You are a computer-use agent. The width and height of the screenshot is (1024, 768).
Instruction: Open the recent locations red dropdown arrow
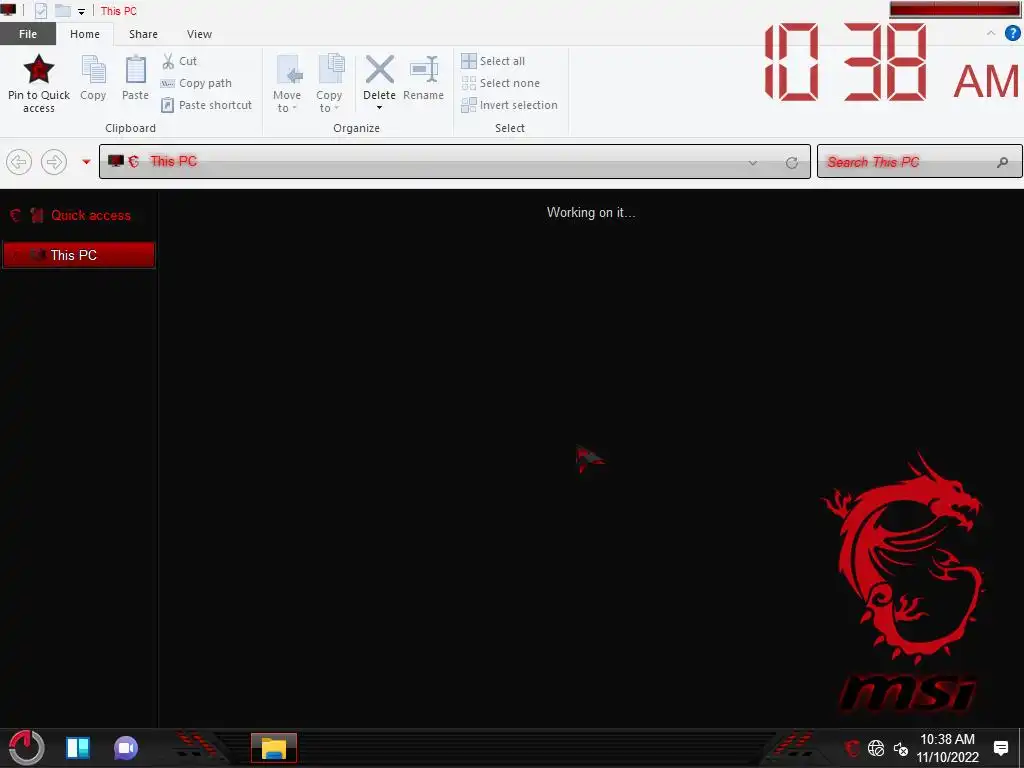[86, 161]
